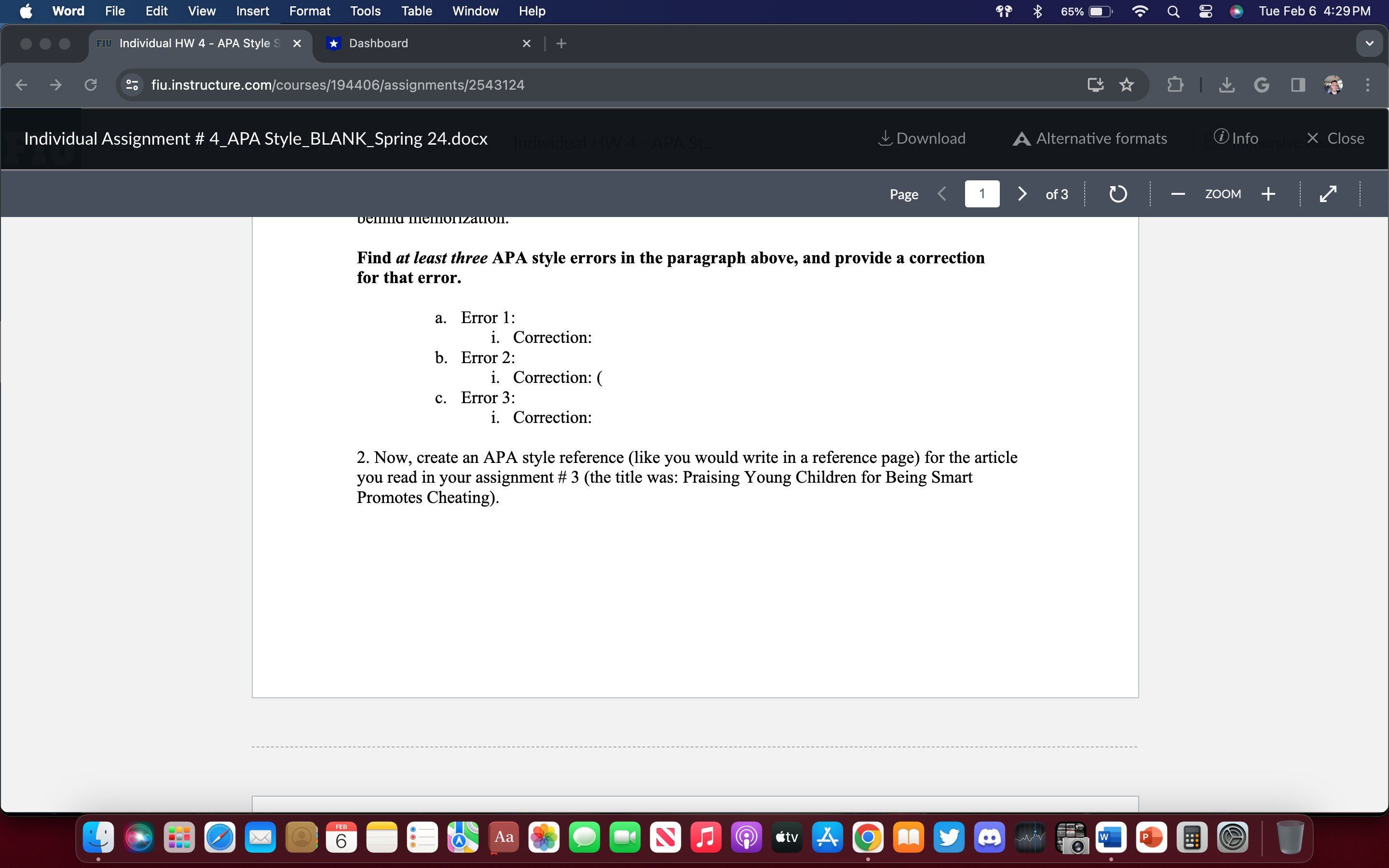This screenshot has width=1389, height=868.
Task: Toggle the Chrome side panel
Action: (x=1298, y=85)
